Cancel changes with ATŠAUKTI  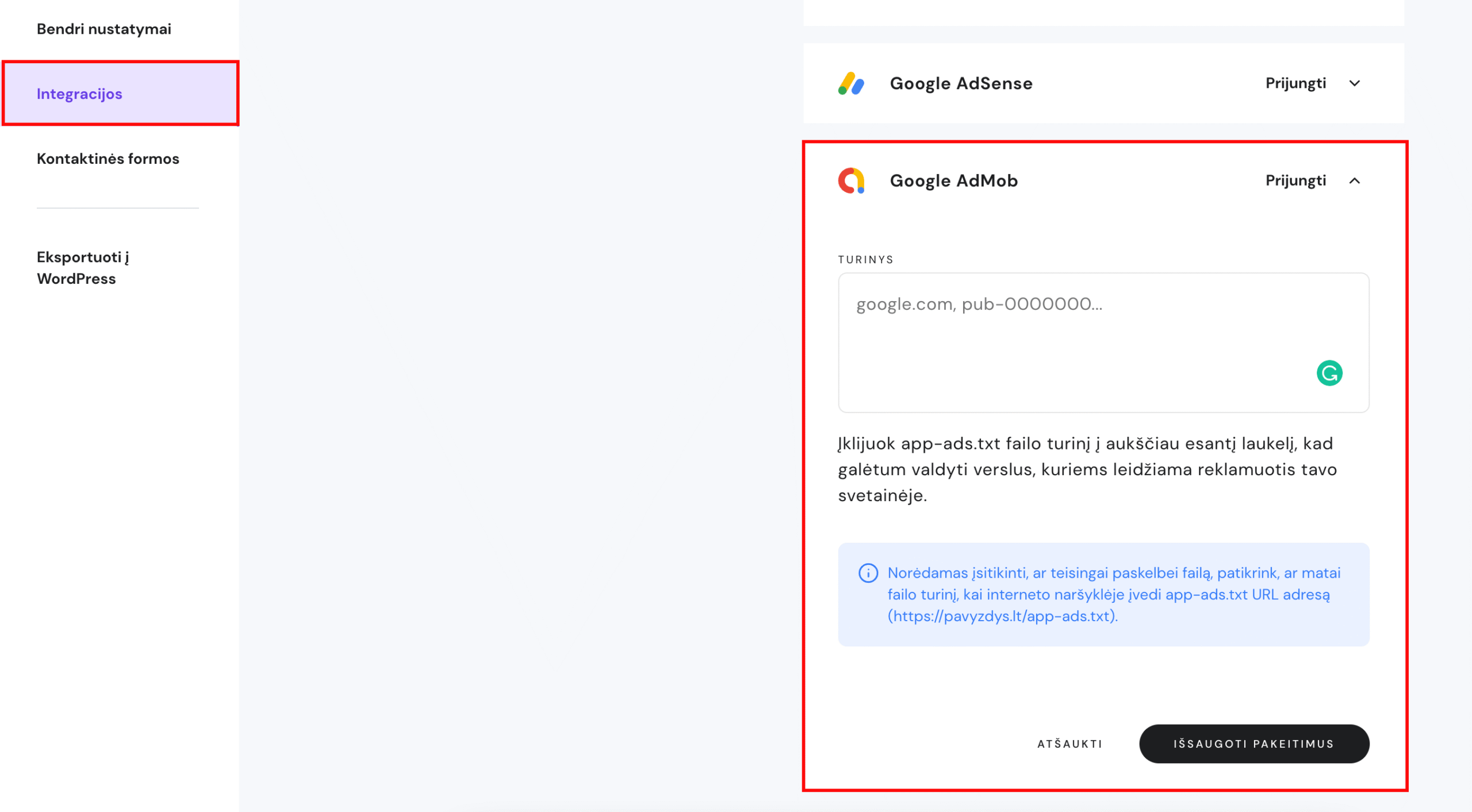coord(1069,743)
